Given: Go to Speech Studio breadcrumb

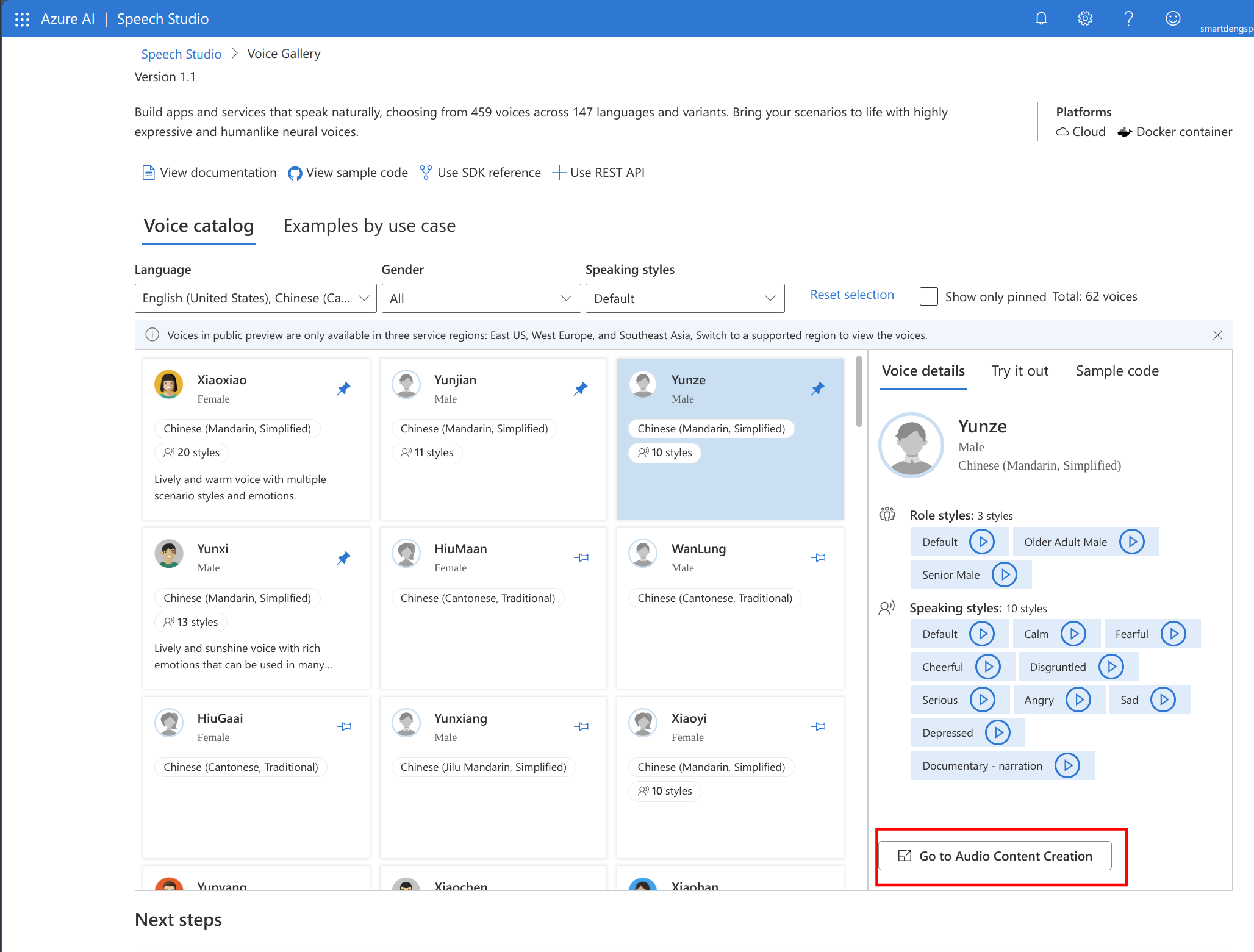Looking at the screenshot, I should coord(181,54).
